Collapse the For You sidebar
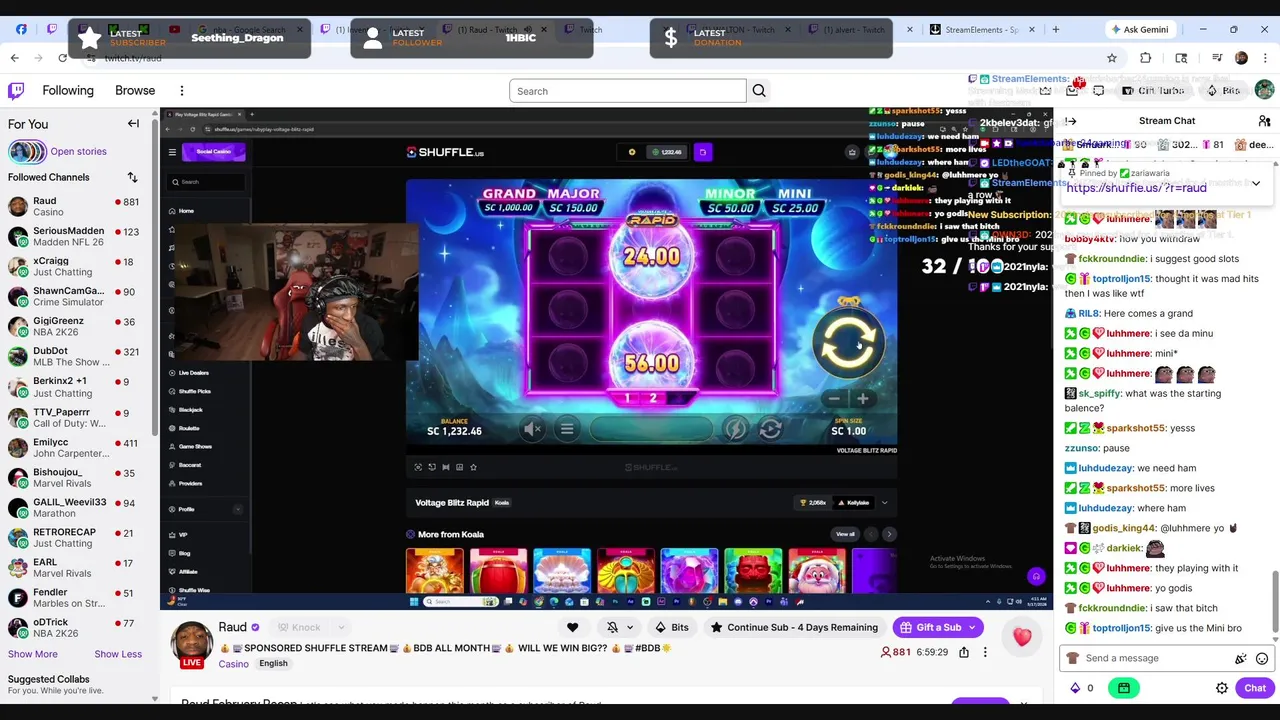1280x720 pixels. tap(133, 124)
